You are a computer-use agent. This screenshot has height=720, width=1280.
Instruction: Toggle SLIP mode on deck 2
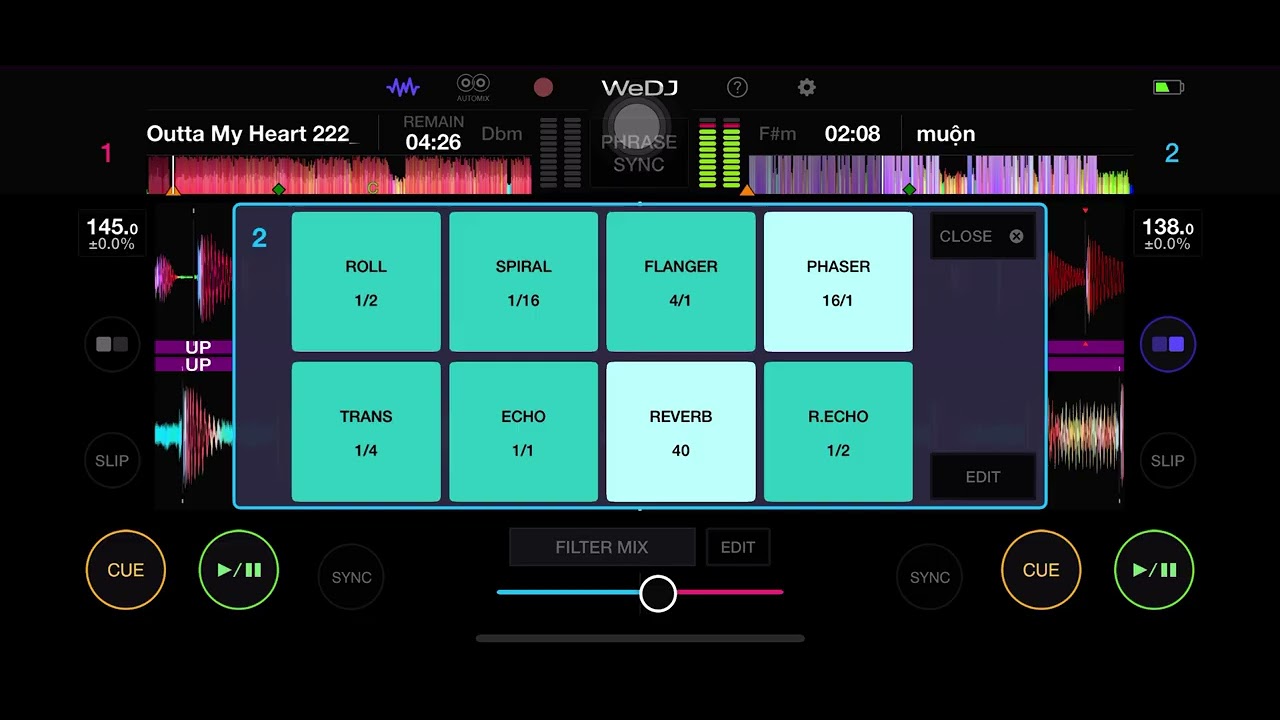(x=1167, y=460)
